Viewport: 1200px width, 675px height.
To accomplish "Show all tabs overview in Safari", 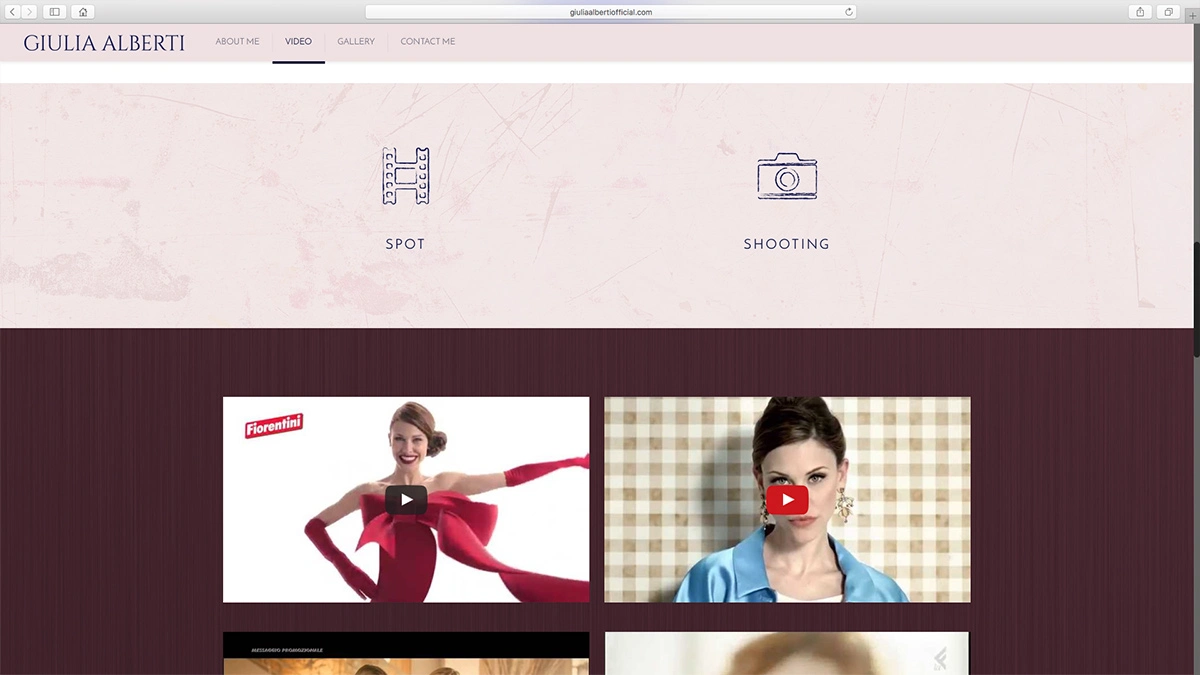I will (x=1168, y=12).
